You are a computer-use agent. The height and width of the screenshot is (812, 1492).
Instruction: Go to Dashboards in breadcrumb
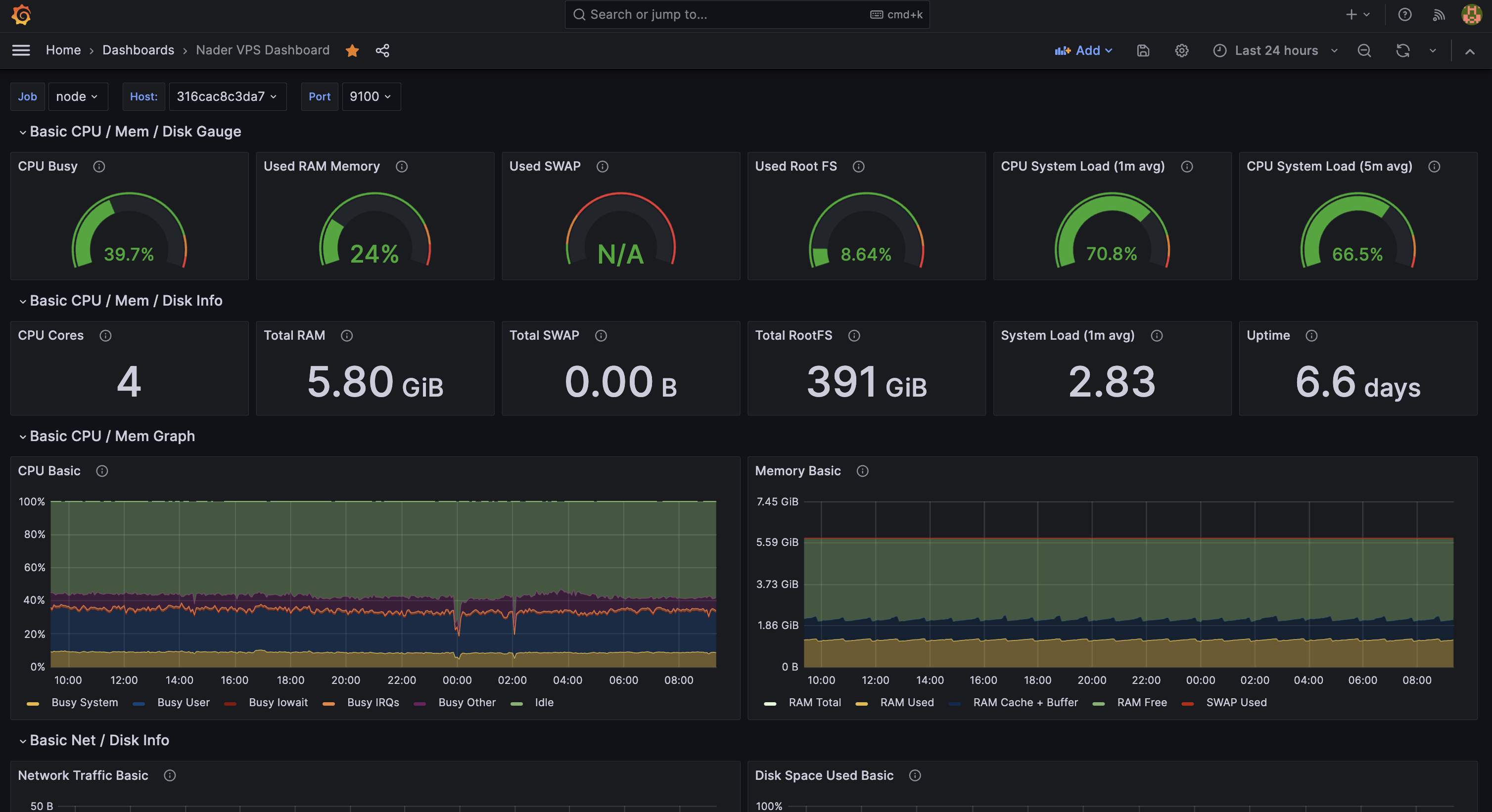point(138,50)
